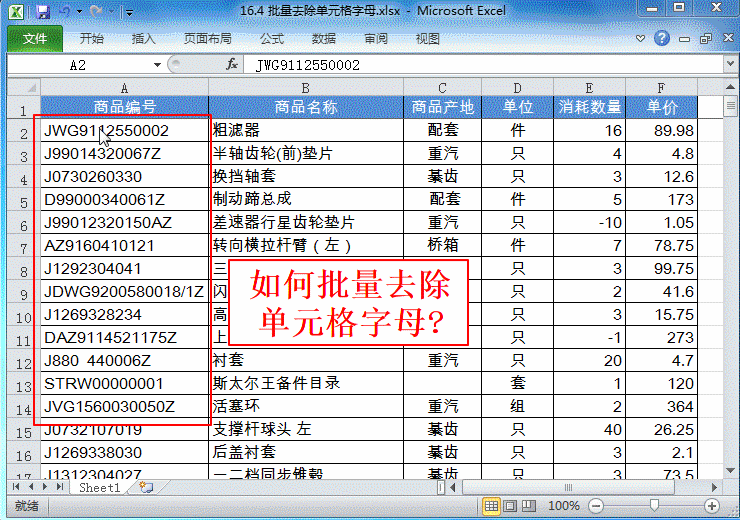The height and width of the screenshot is (520, 740).
Task: Switch to Page Break Preview view
Action: pos(531,506)
